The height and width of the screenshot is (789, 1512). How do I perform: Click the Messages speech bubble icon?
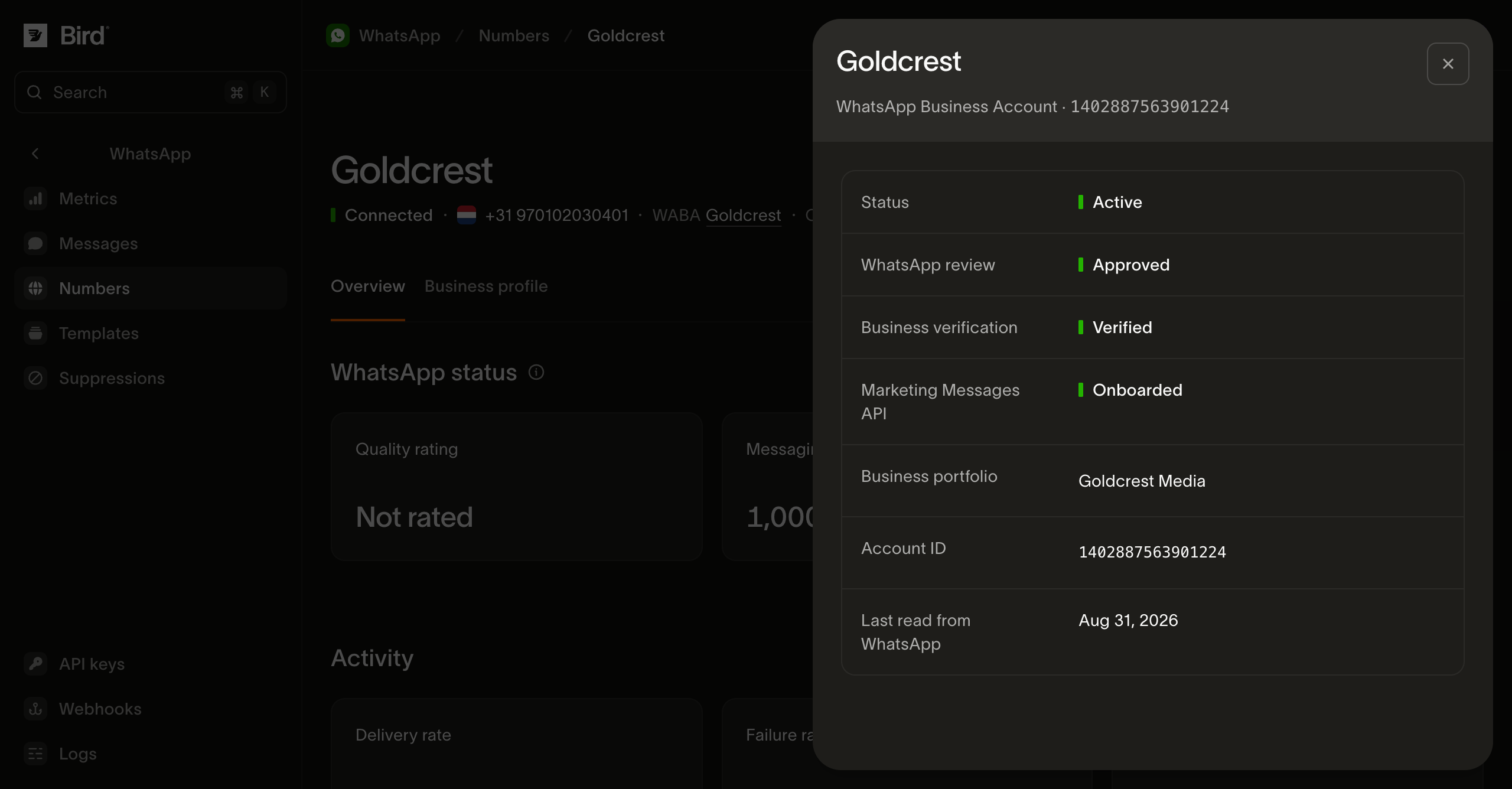pyautogui.click(x=35, y=243)
